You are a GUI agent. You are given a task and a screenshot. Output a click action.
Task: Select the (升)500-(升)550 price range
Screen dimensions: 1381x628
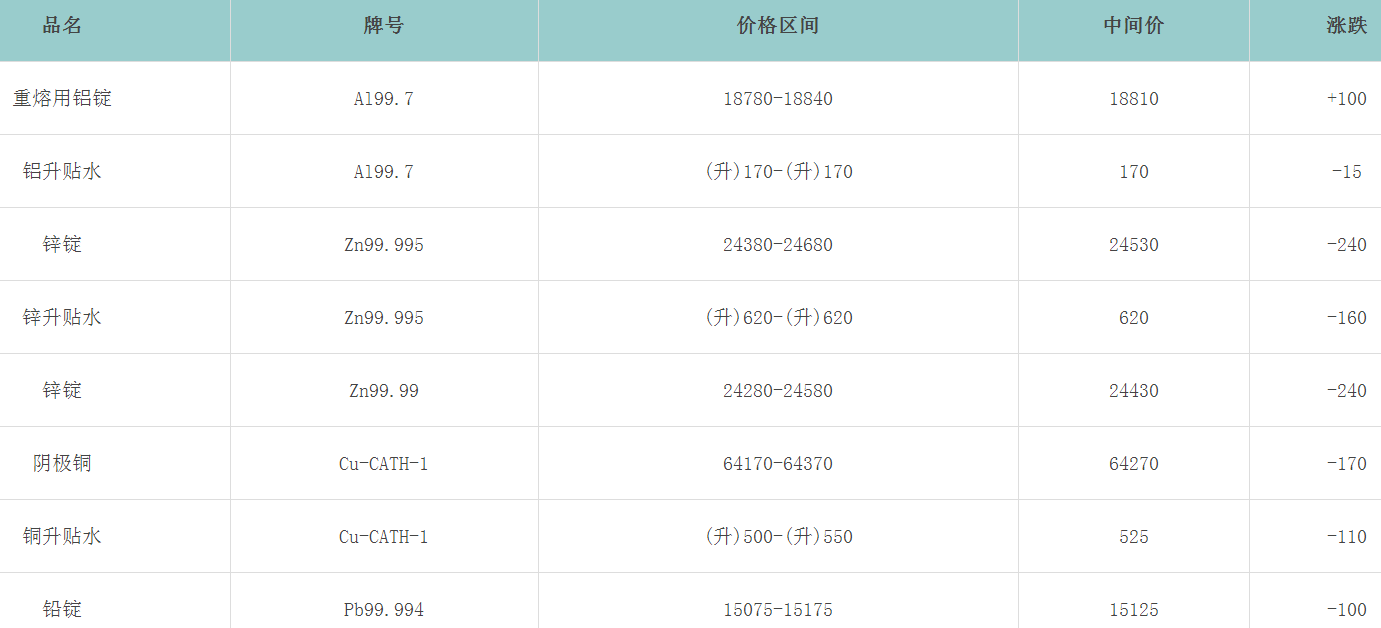778,537
